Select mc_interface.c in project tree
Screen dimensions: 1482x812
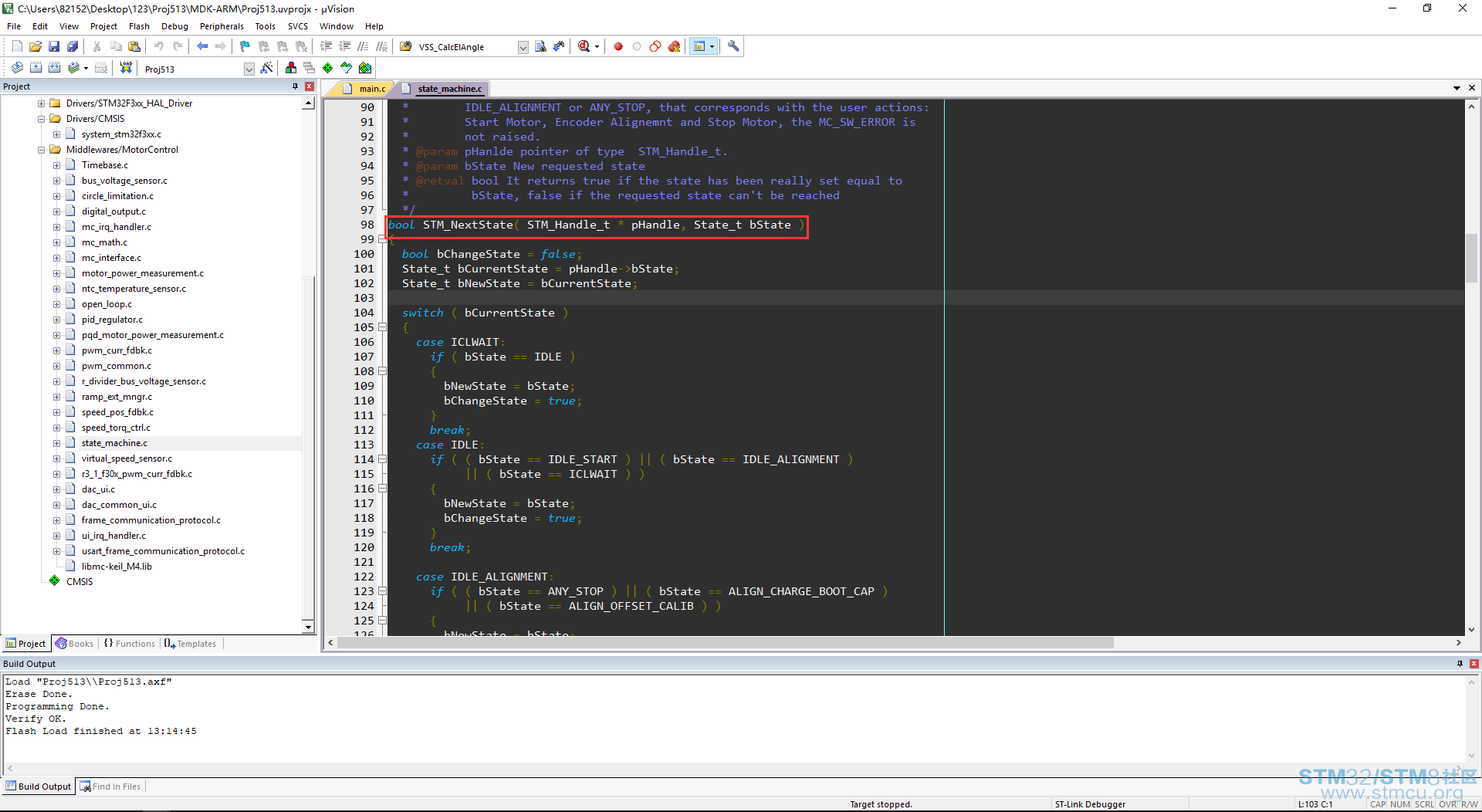(111, 258)
